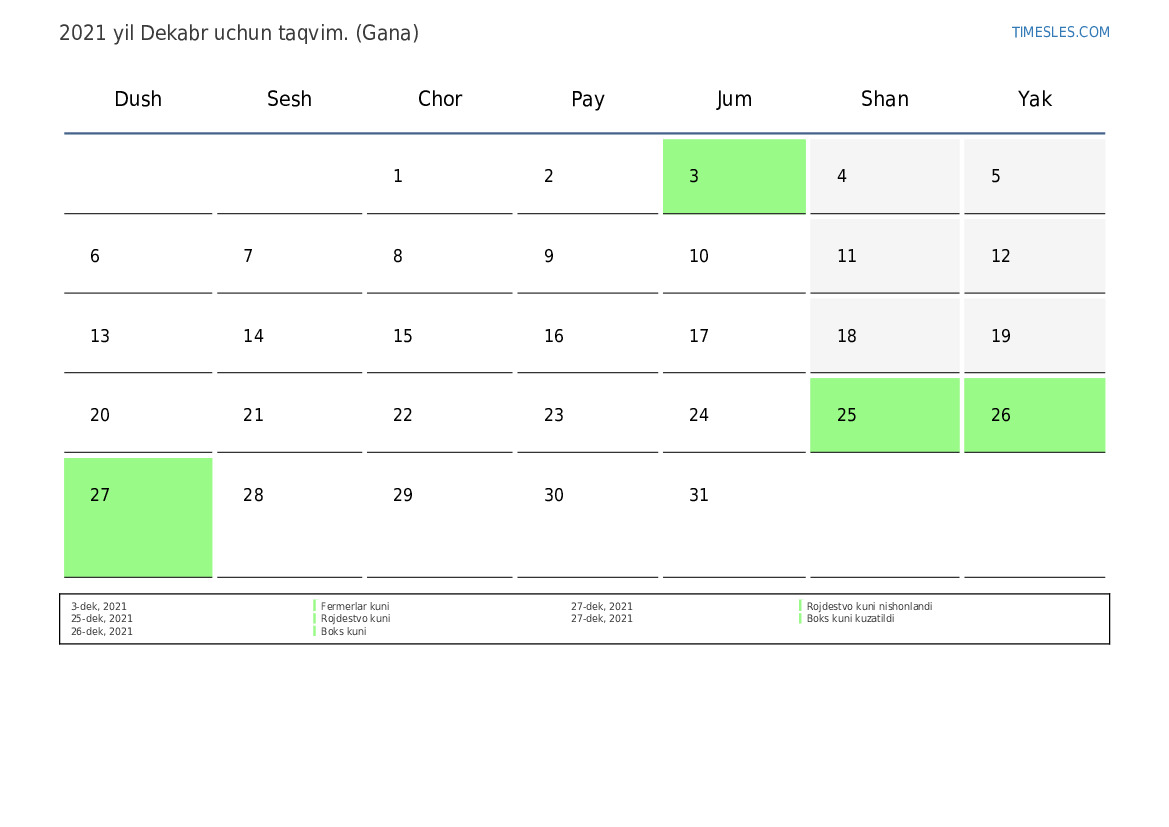
Task: Click the Rojdestvo kuni nishonlandi legend entry
Action: click(869, 606)
